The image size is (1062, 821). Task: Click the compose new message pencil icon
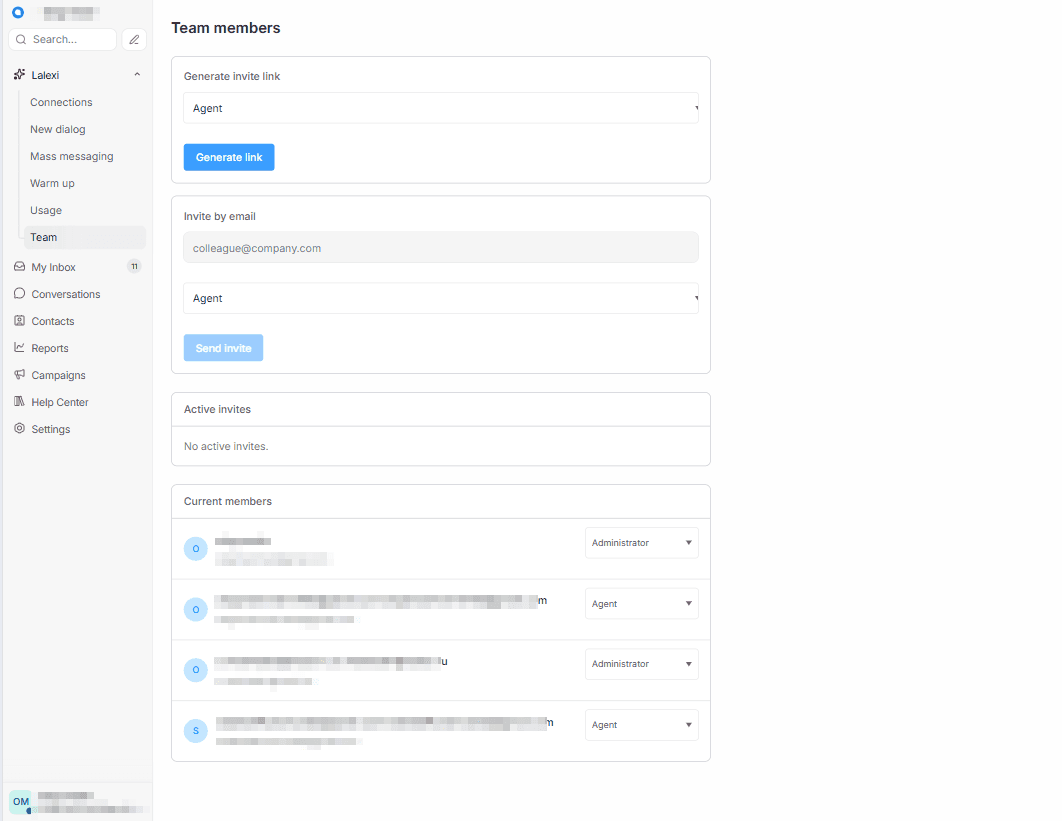[x=134, y=39]
